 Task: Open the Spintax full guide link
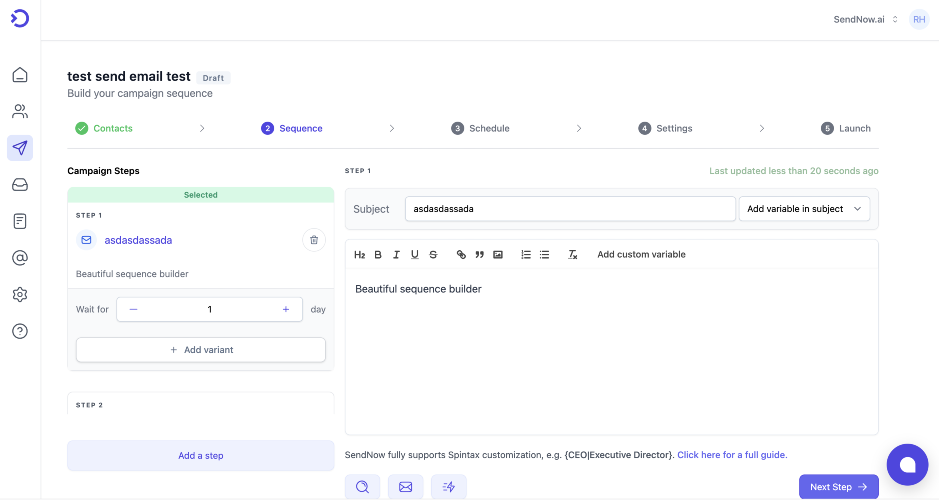pos(732,455)
